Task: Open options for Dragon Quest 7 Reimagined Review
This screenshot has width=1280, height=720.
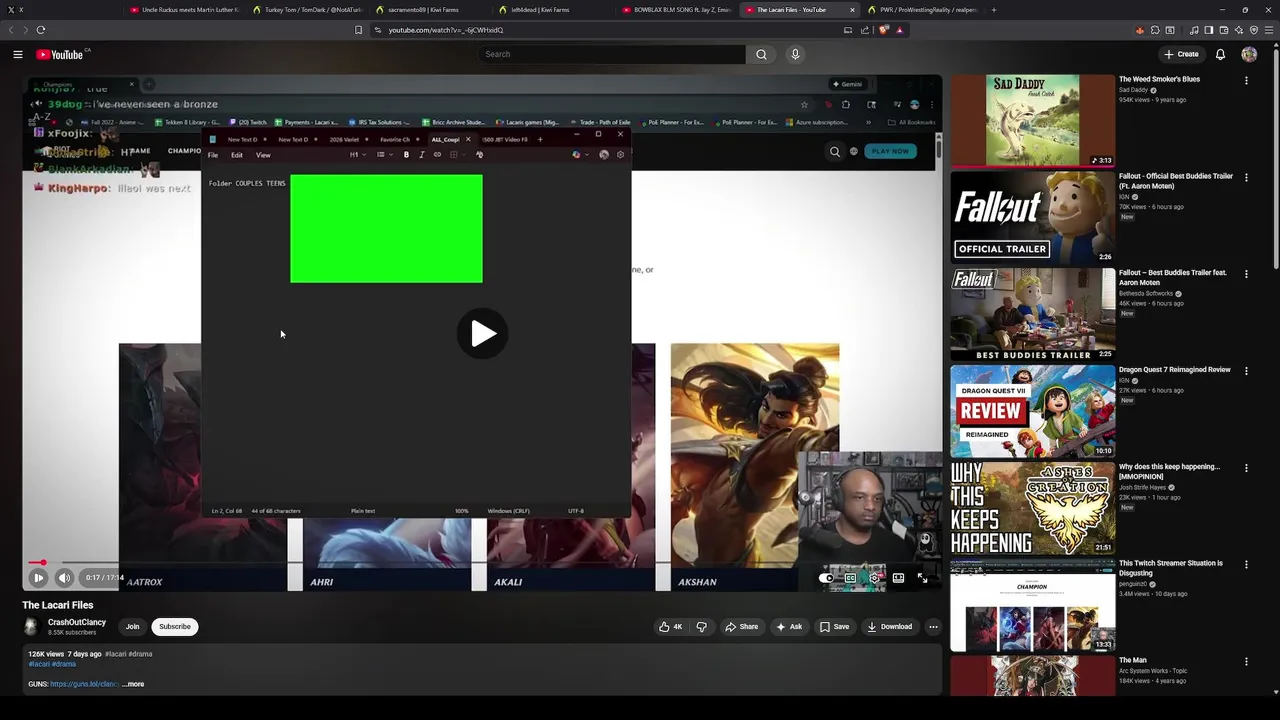Action: coord(1246,371)
